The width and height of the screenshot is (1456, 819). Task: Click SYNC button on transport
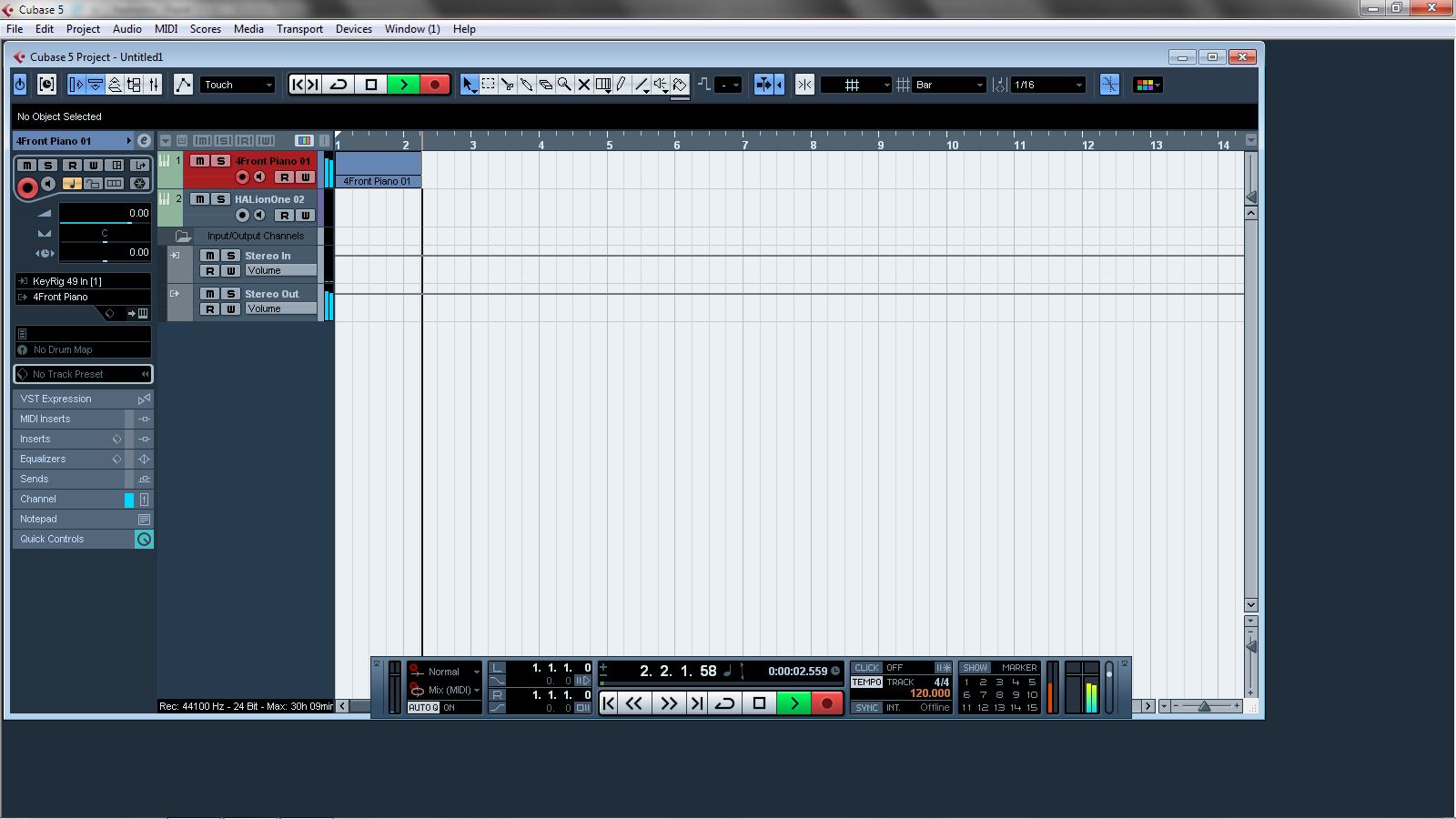866,707
